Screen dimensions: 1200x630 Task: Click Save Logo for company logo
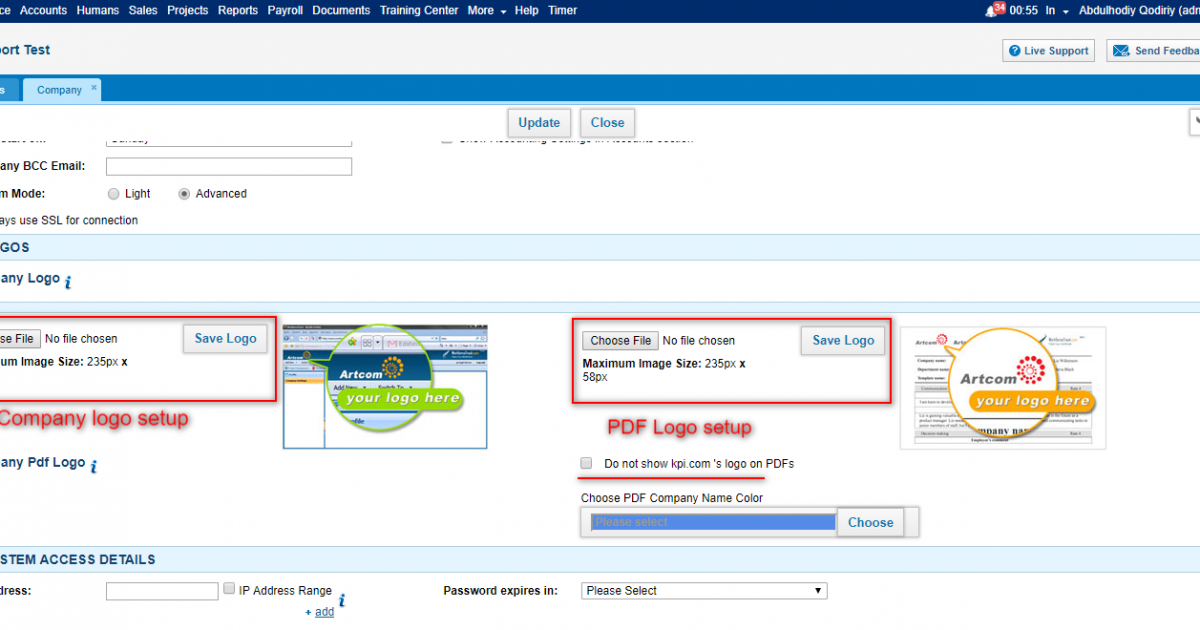226,339
